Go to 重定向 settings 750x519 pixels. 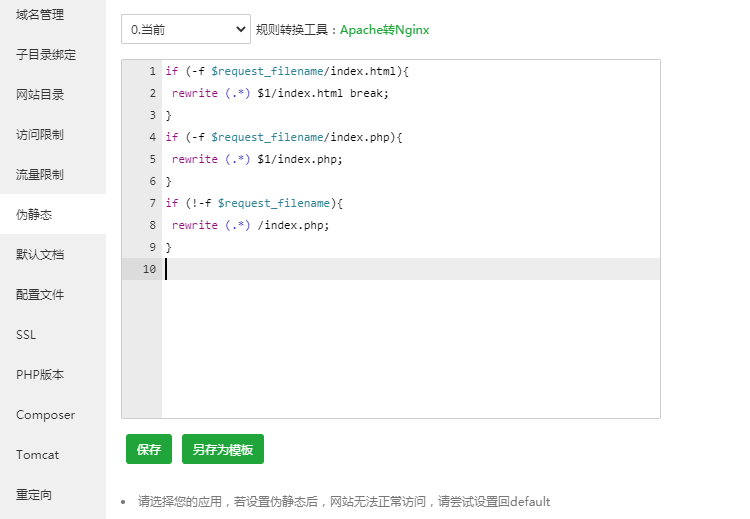[34, 495]
